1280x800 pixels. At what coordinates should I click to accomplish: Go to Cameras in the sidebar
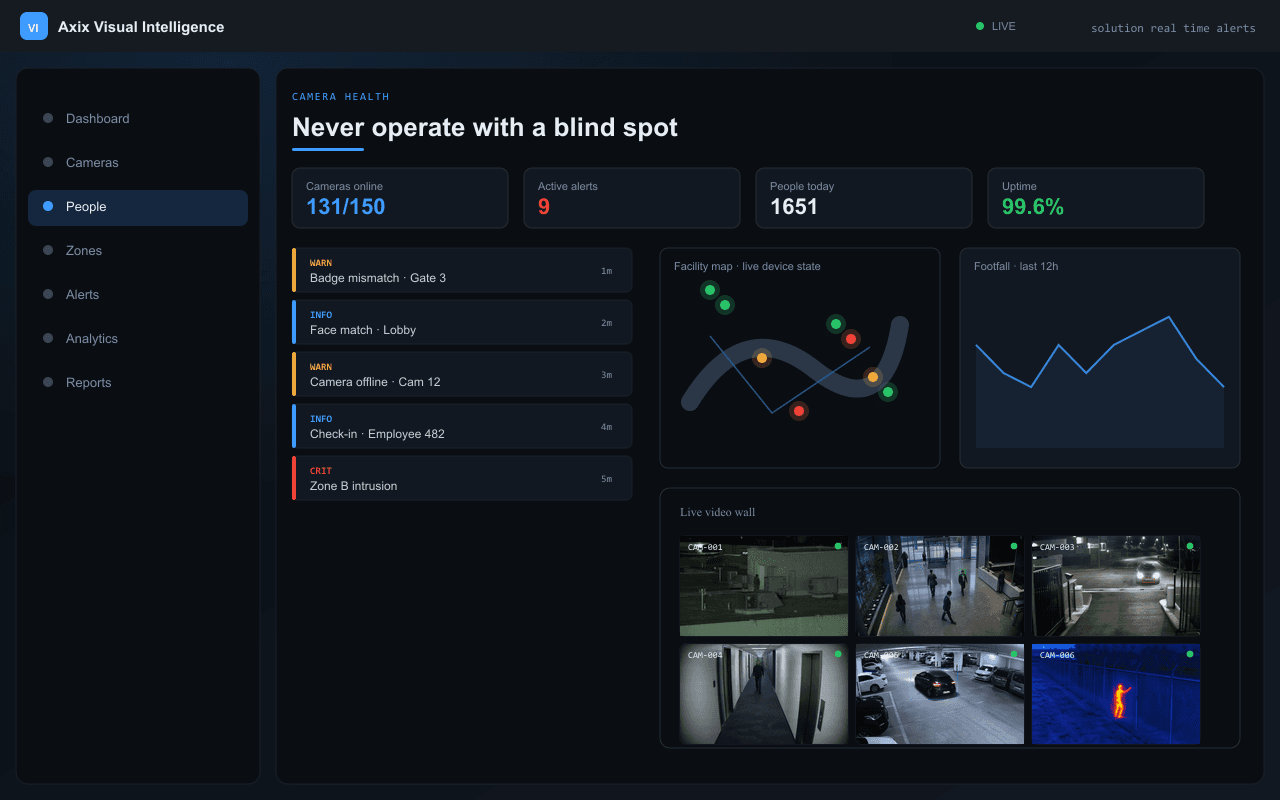138,162
